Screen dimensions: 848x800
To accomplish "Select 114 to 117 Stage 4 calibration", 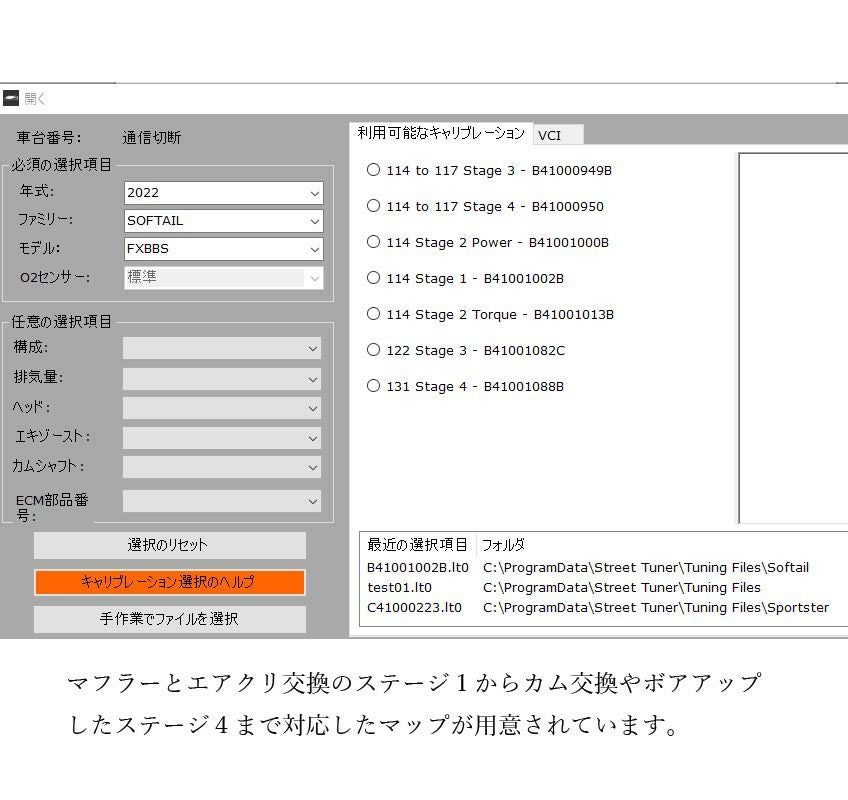I will click(373, 206).
